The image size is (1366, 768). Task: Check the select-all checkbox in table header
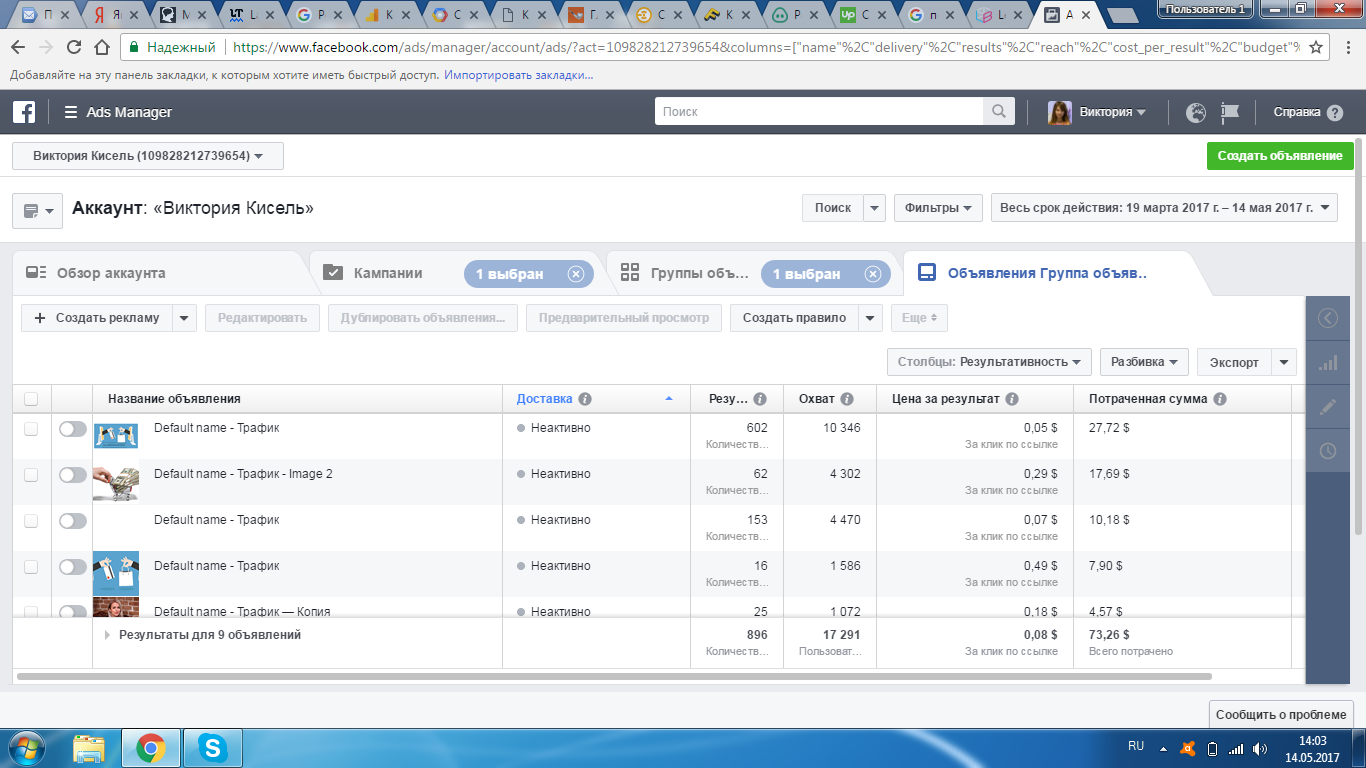31,399
